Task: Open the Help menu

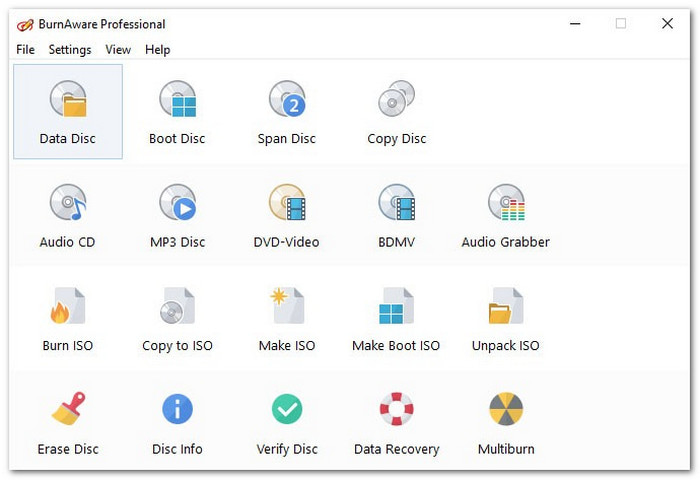Action: point(158,50)
